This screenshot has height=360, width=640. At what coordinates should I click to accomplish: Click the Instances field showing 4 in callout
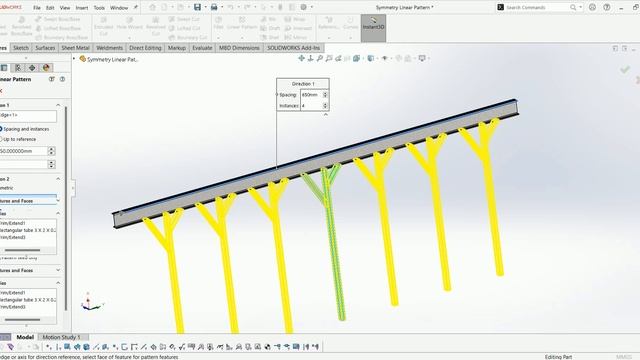coord(312,106)
